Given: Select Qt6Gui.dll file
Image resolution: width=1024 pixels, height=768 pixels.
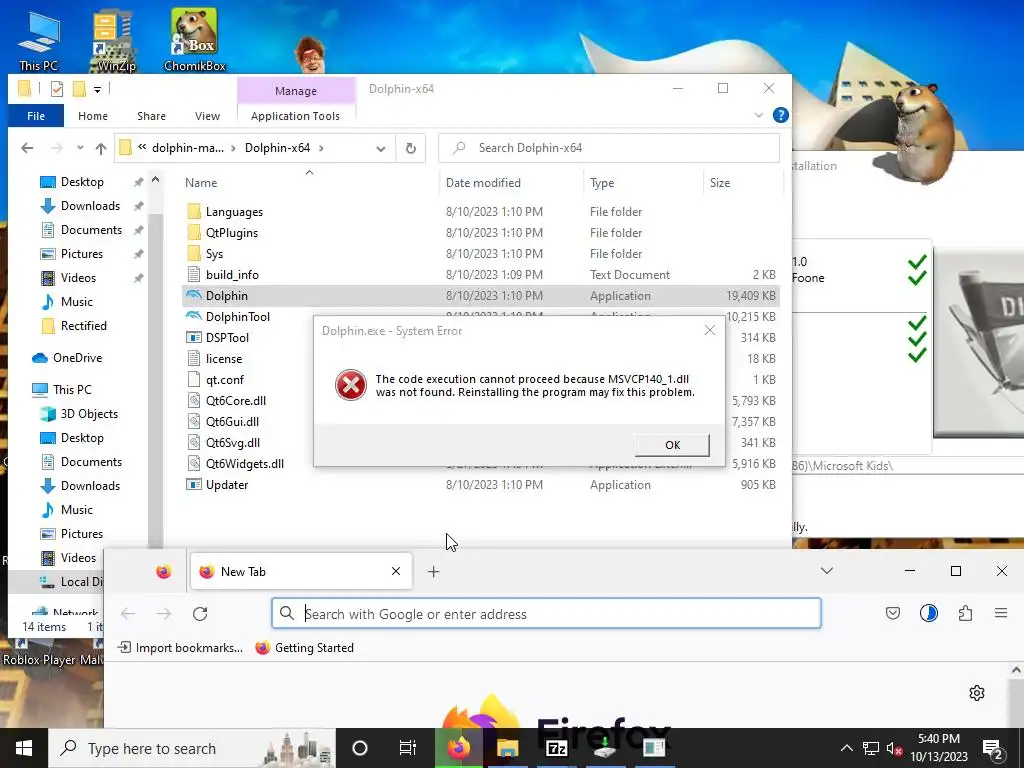Looking at the screenshot, I should [232, 422].
